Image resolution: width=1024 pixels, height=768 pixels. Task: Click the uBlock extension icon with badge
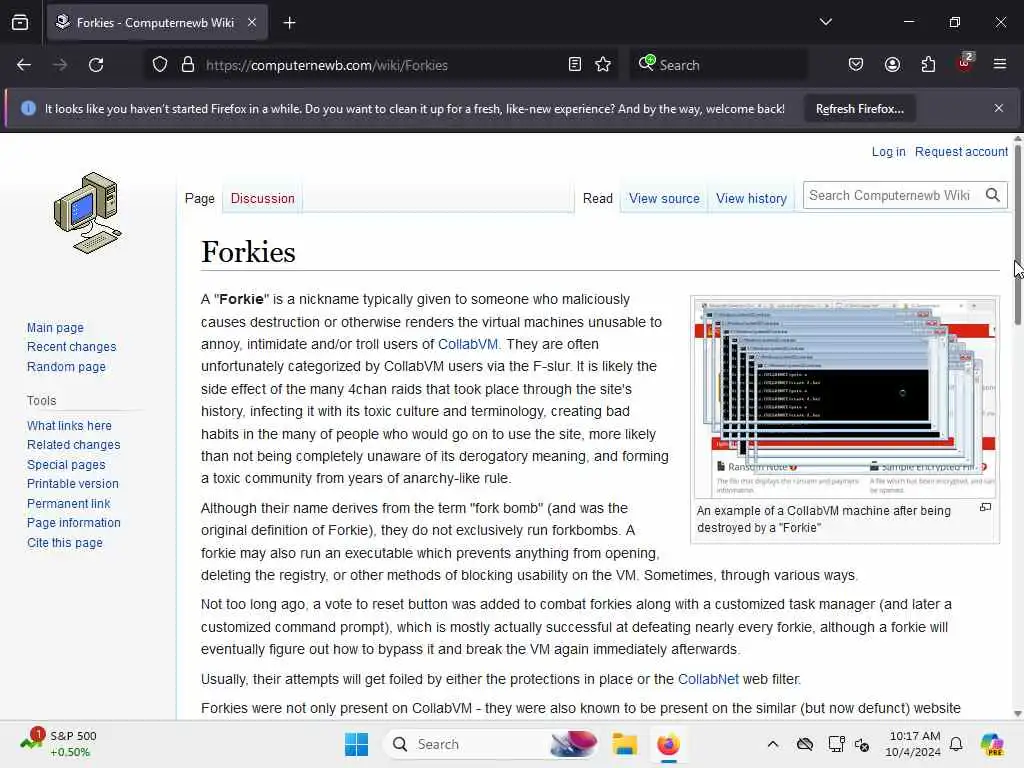click(x=965, y=63)
